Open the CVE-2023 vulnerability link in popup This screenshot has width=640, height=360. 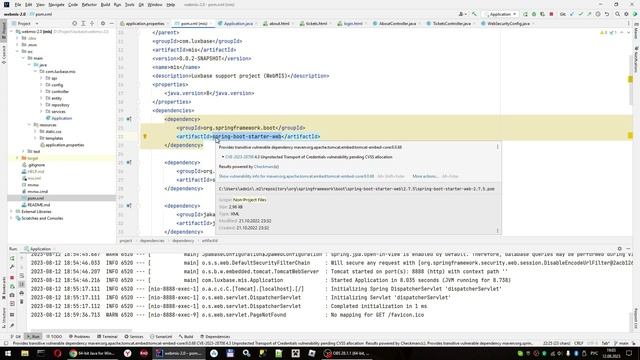[239, 157]
